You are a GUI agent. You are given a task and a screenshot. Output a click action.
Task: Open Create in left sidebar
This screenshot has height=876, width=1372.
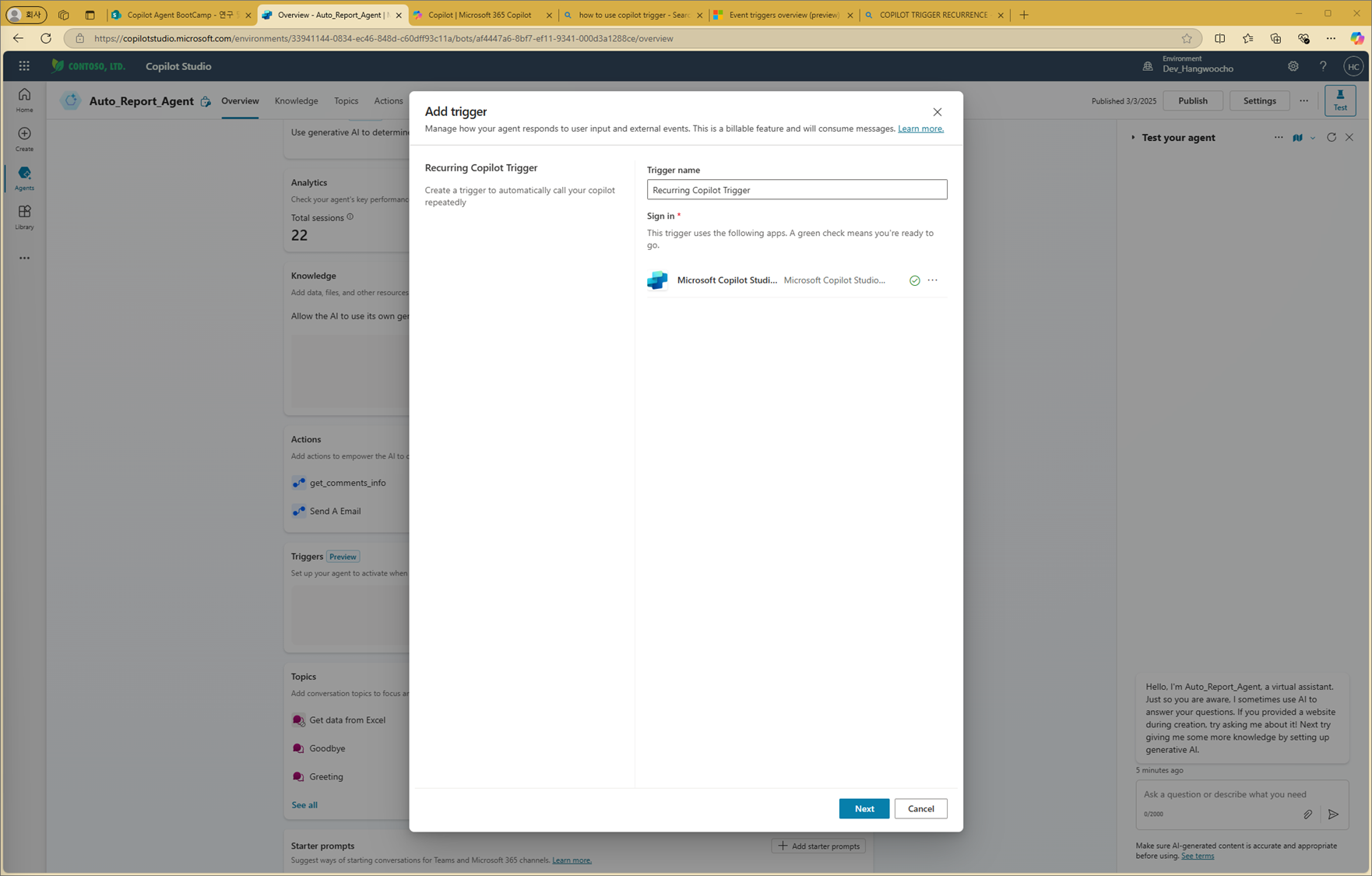tap(24, 139)
